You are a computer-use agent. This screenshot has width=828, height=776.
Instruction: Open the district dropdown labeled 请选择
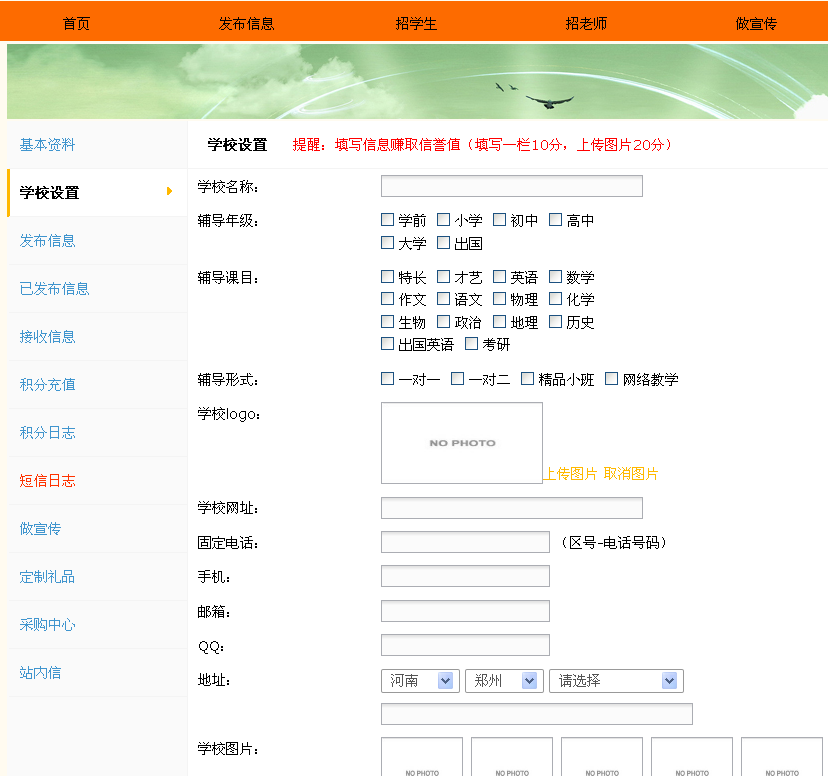coord(616,681)
